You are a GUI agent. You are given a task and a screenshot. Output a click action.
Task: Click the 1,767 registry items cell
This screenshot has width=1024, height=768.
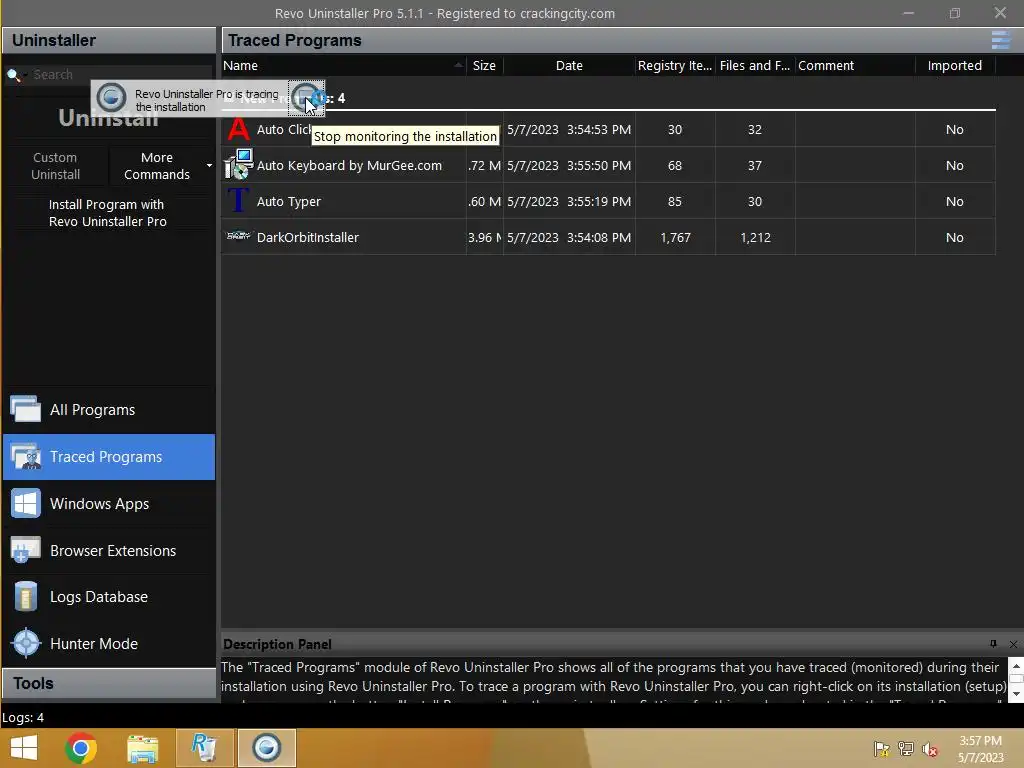point(675,237)
